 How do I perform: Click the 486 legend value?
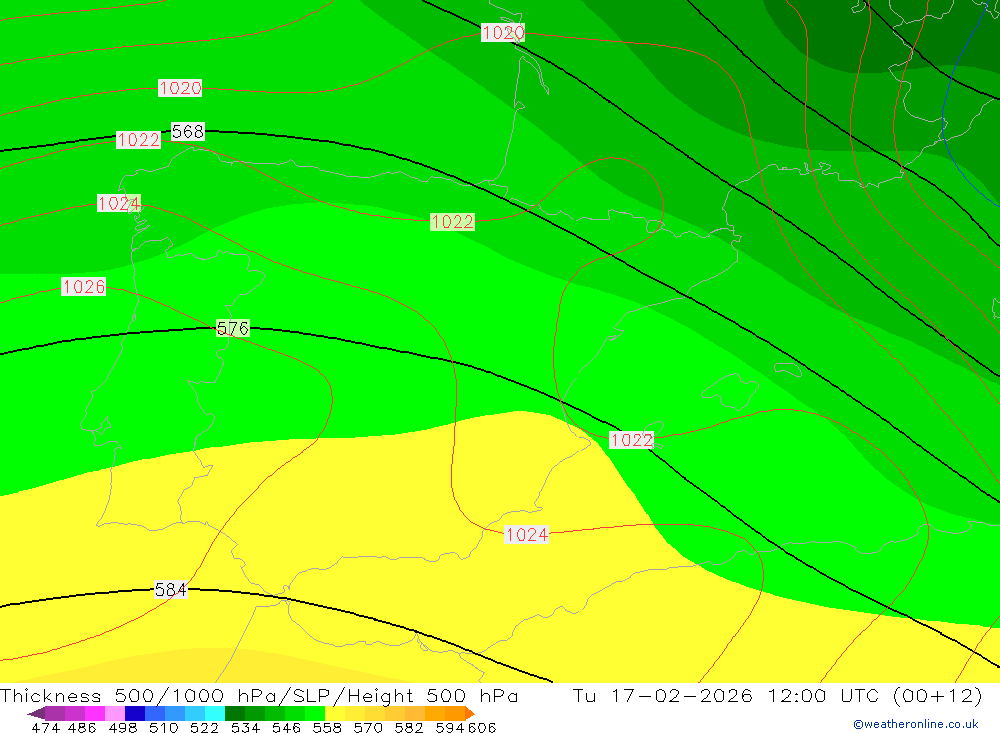pos(82,727)
